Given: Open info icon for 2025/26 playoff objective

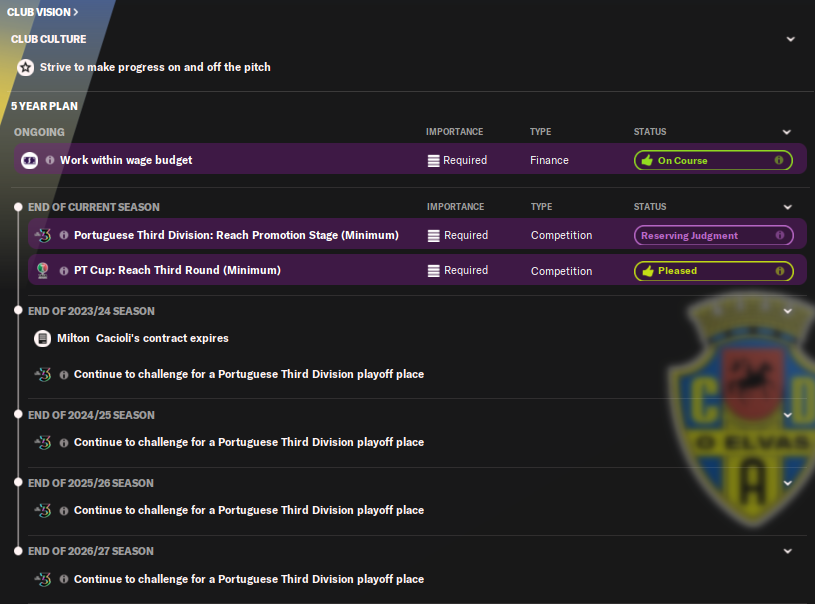Looking at the screenshot, I should tap(64, 511).
